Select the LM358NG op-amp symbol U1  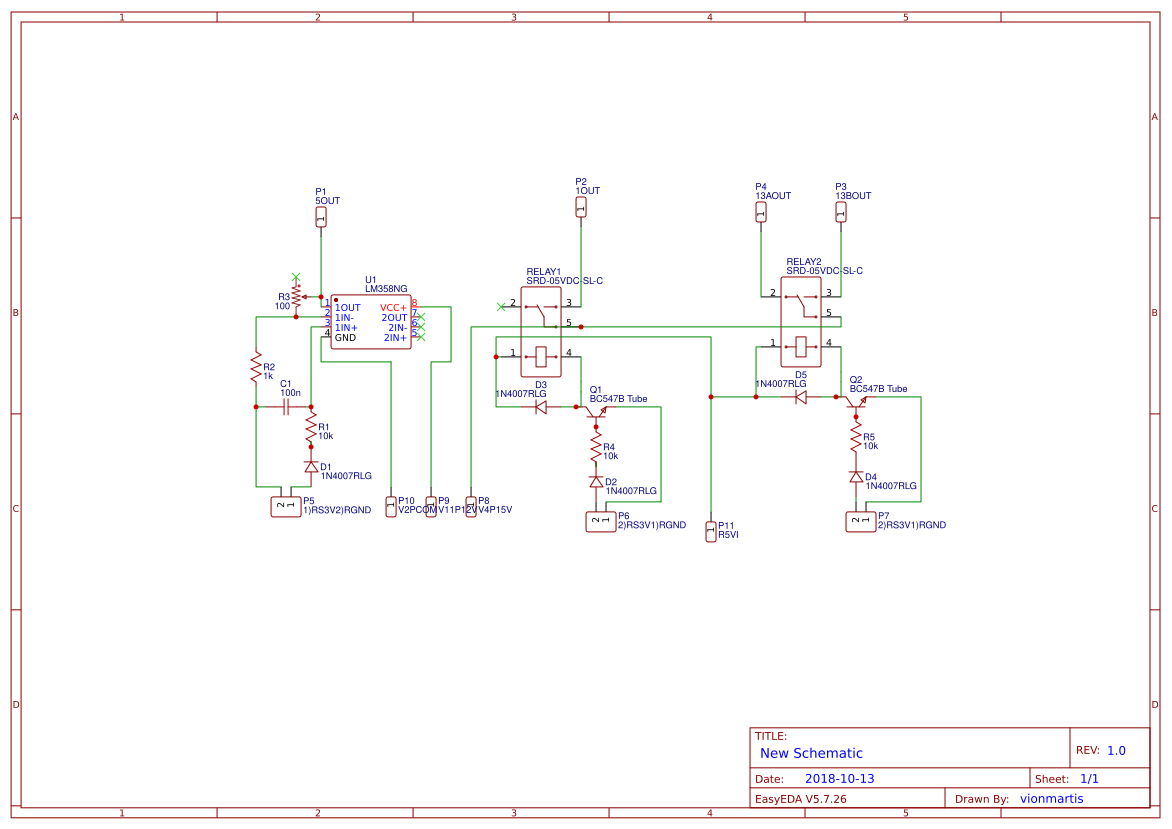[370, 322]
